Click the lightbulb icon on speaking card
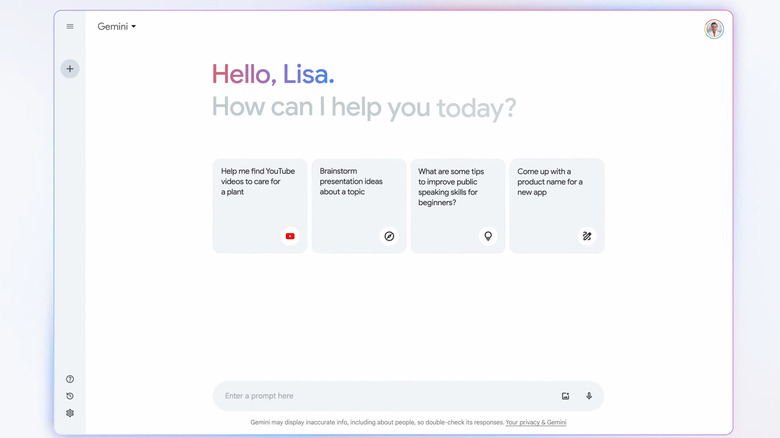This screenshot has width=780, height=438. point(488,236)
